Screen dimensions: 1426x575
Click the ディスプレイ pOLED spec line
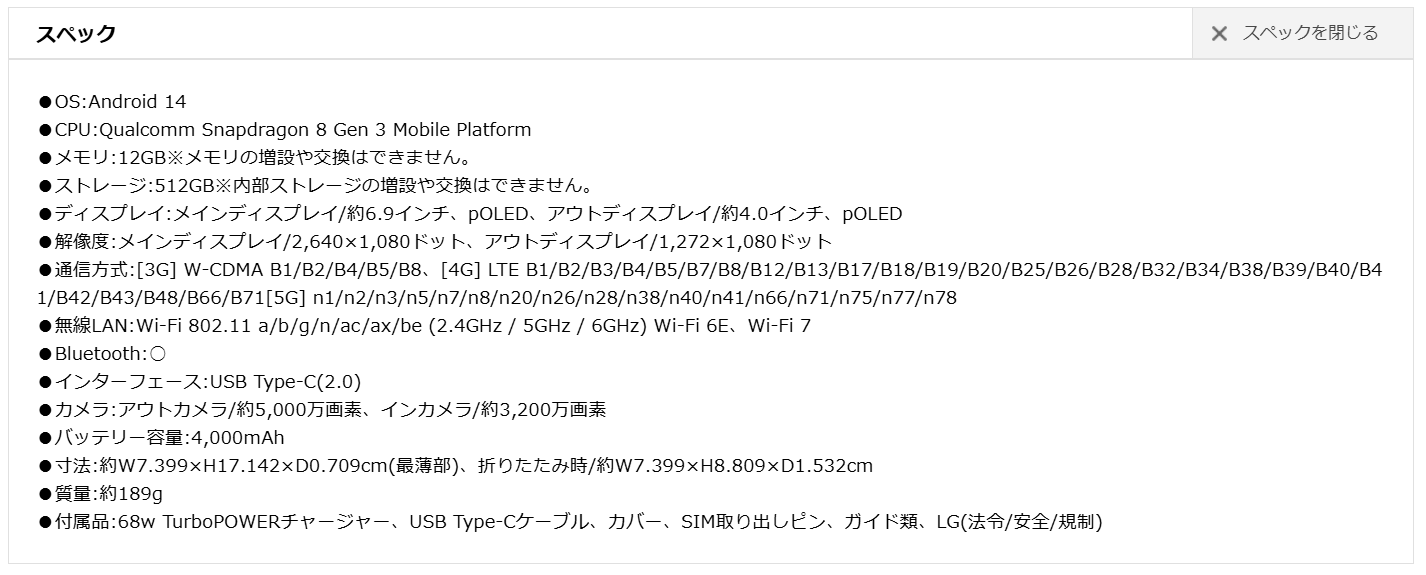click(x=471, y=213)
